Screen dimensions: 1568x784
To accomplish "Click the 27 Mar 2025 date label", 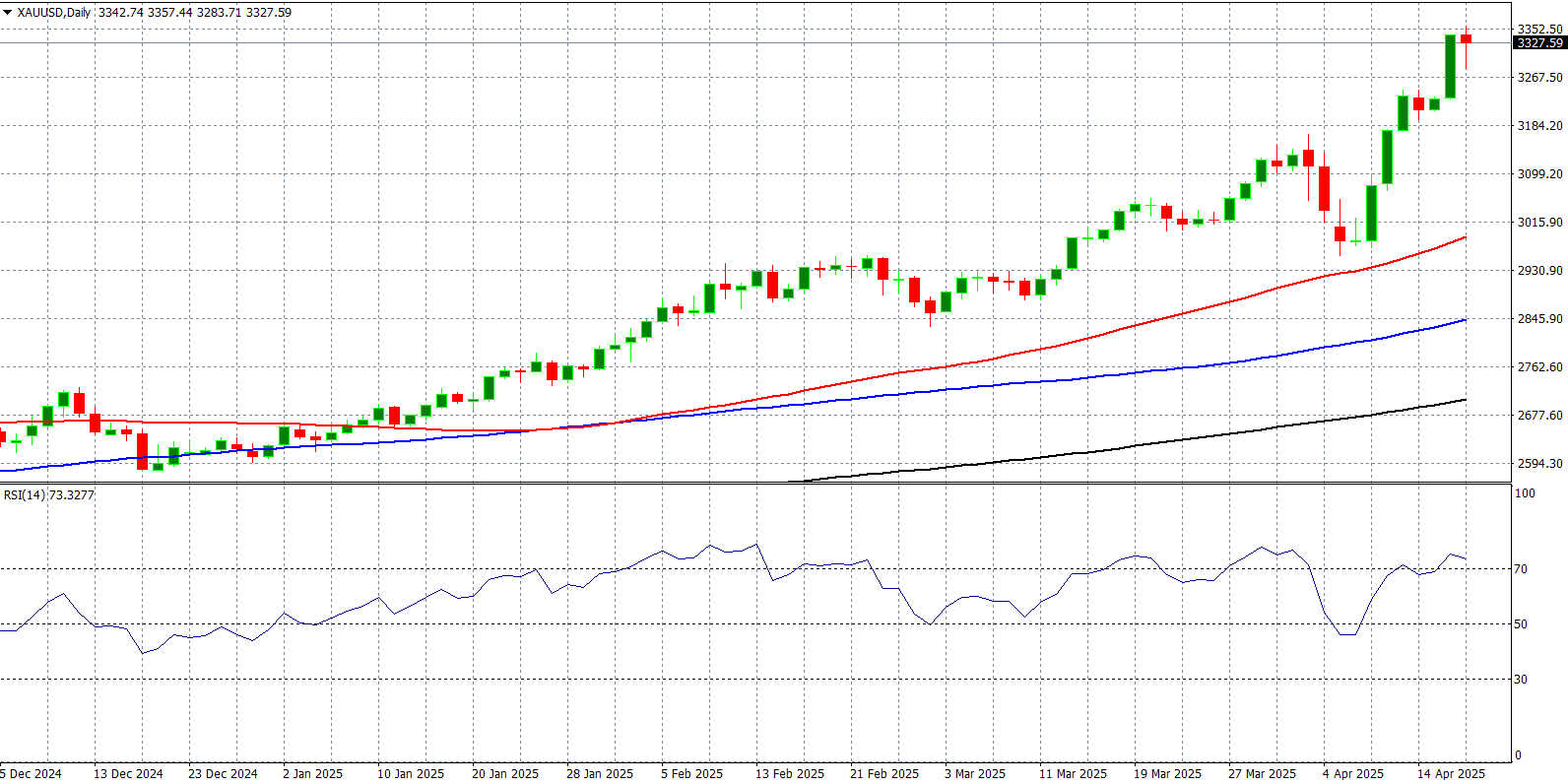I will tap(1262, 773).
